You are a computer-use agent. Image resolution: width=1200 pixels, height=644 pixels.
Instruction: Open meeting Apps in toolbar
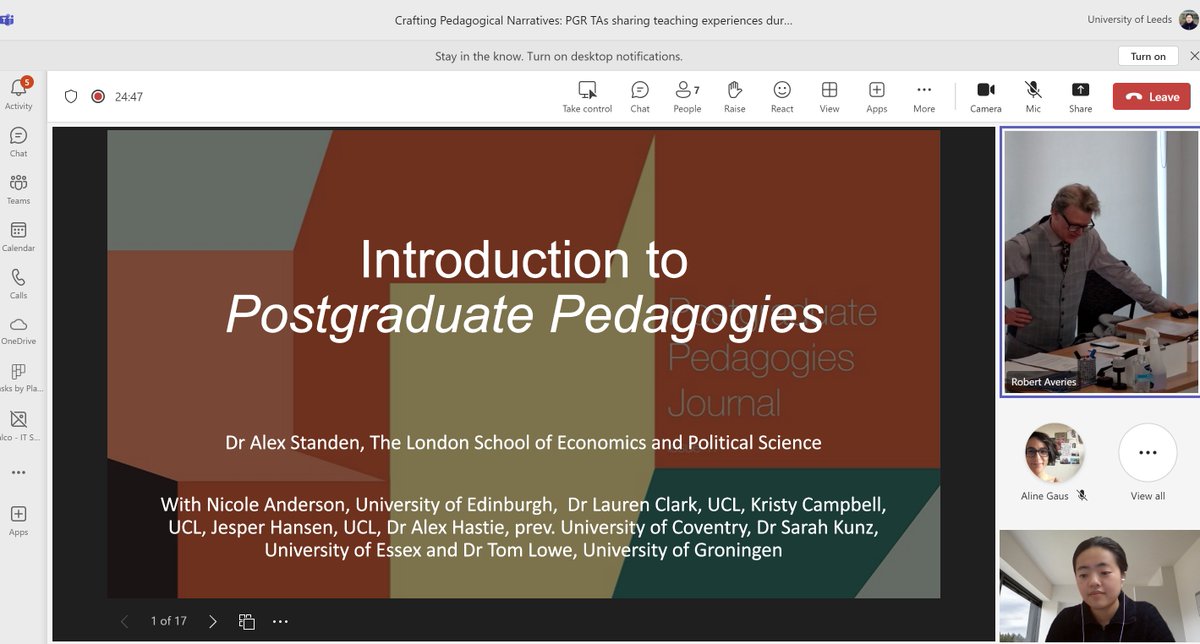click(x=877, y=97)
